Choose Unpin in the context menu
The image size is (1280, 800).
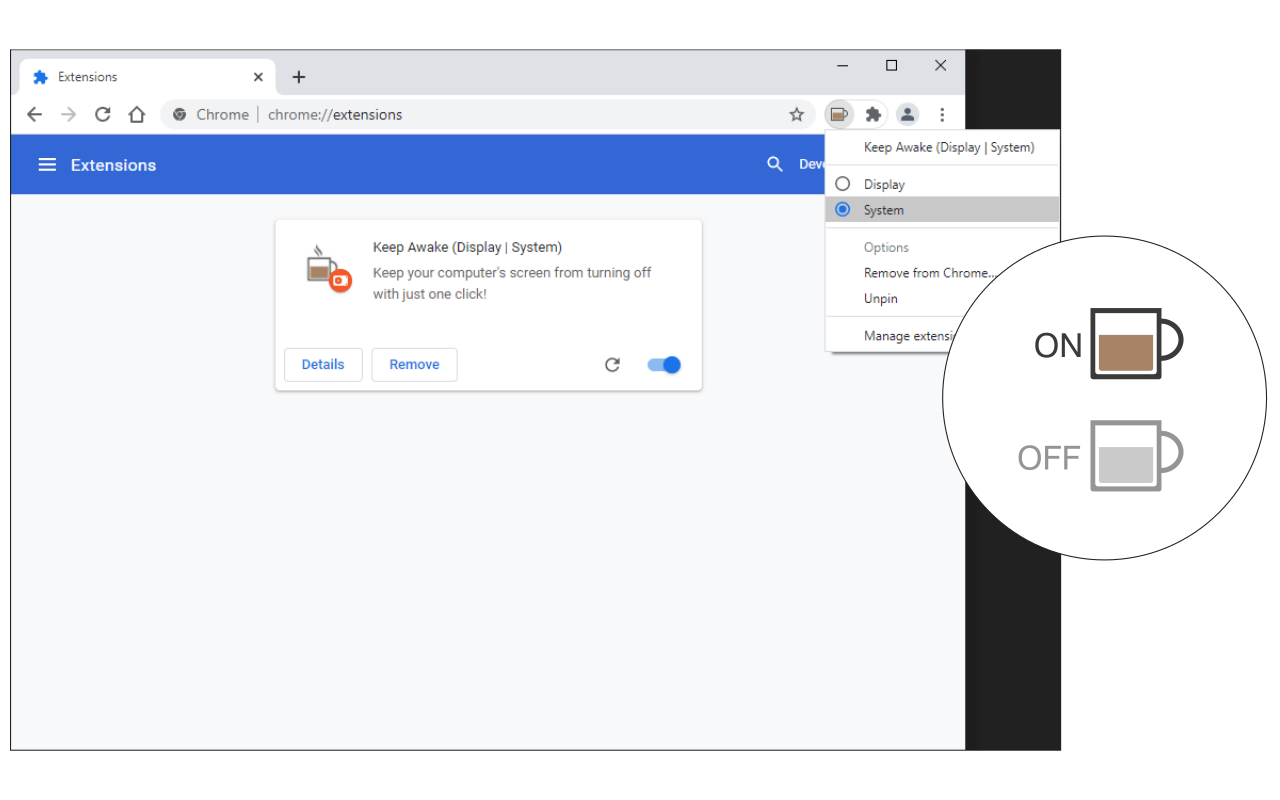[881, 299]
